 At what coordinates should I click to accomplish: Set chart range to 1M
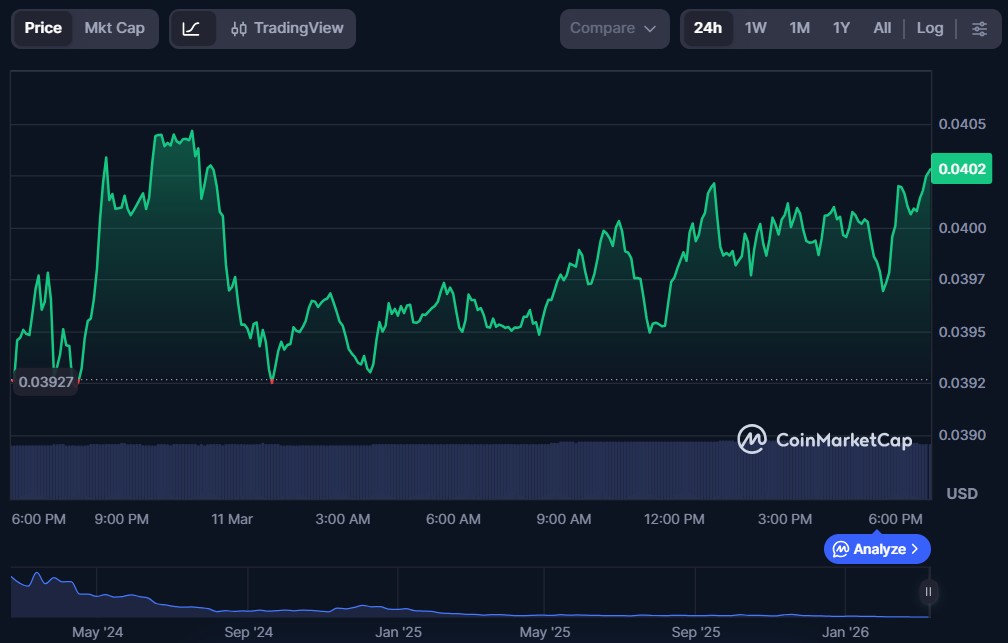[799, 29]
